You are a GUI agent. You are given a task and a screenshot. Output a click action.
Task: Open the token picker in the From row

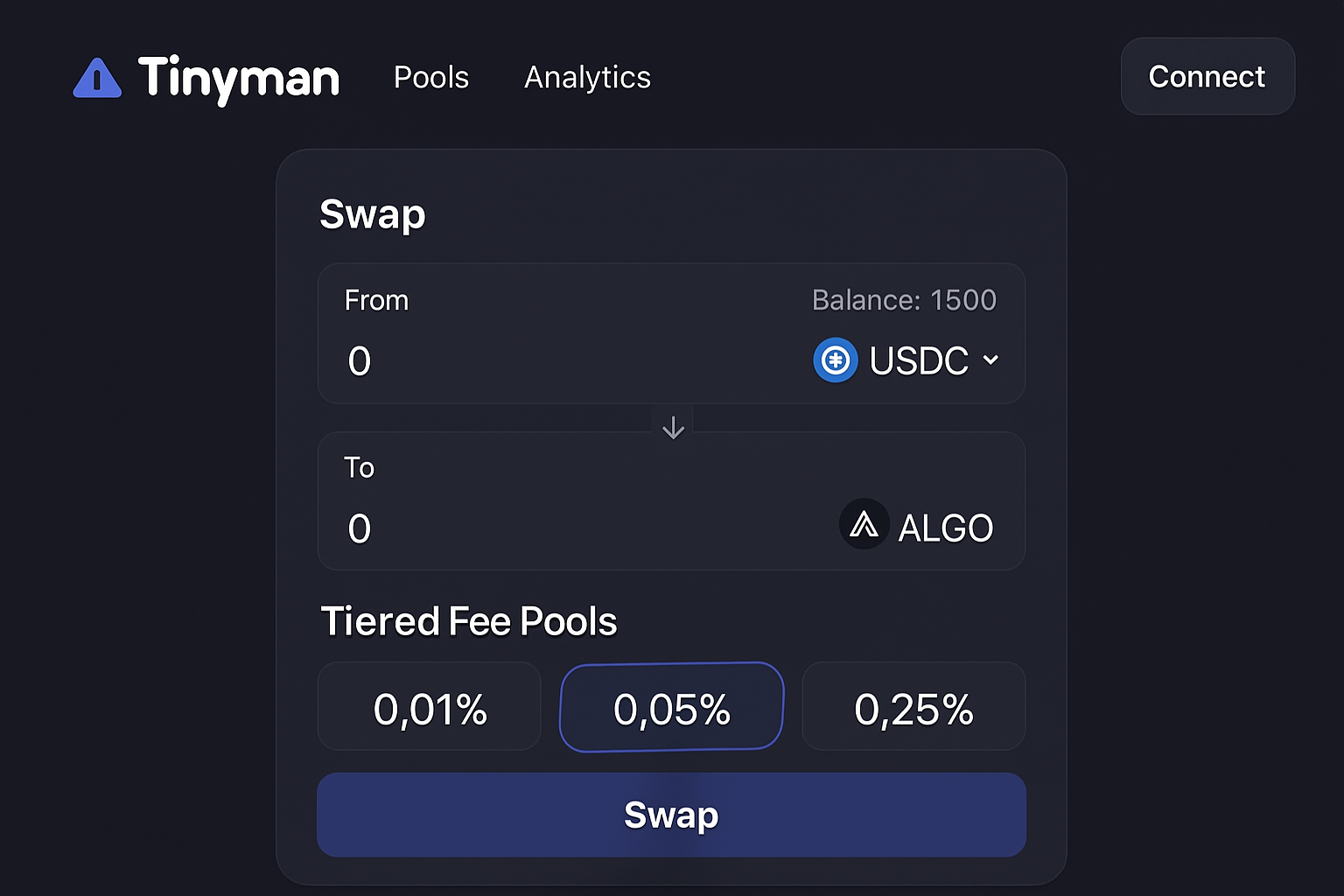point(910,360)
